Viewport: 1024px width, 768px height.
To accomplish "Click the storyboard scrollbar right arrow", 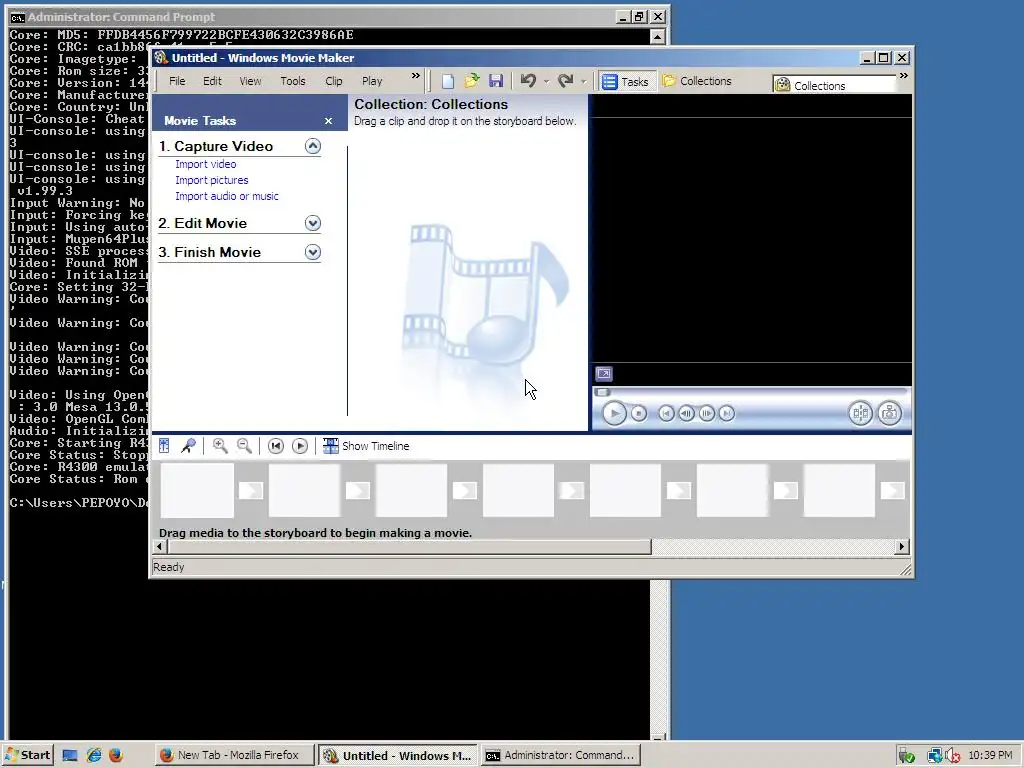I will pyautogui.click(x=902, y=547).
